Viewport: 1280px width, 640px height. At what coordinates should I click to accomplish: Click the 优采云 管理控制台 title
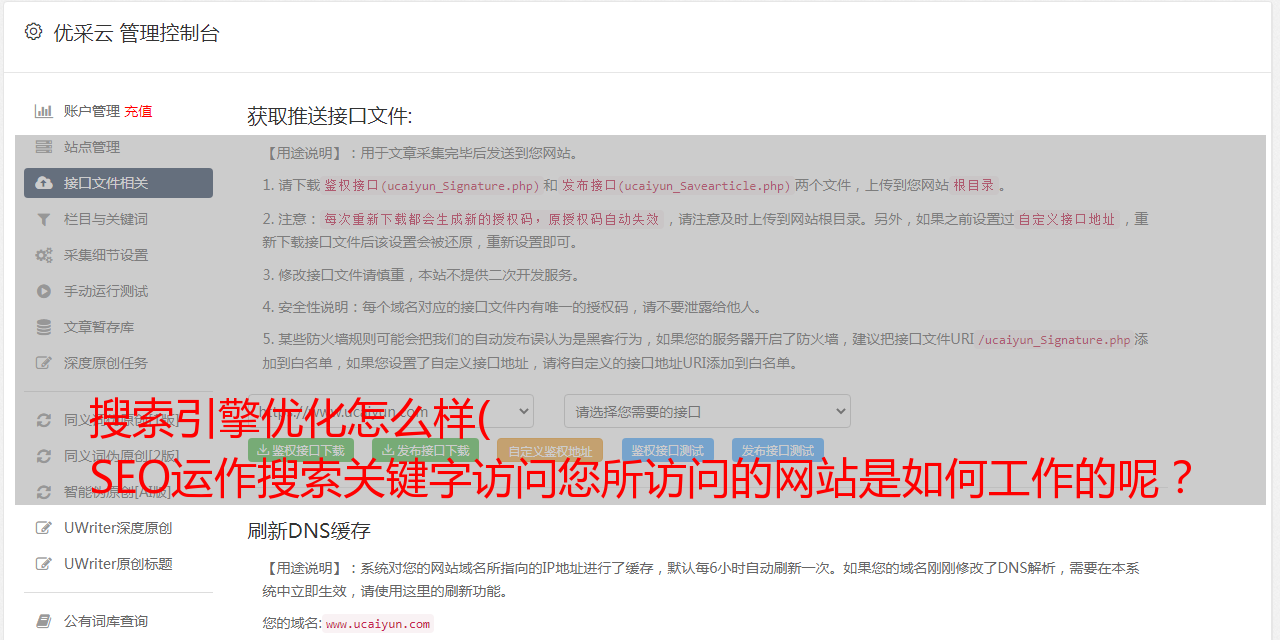136,33
